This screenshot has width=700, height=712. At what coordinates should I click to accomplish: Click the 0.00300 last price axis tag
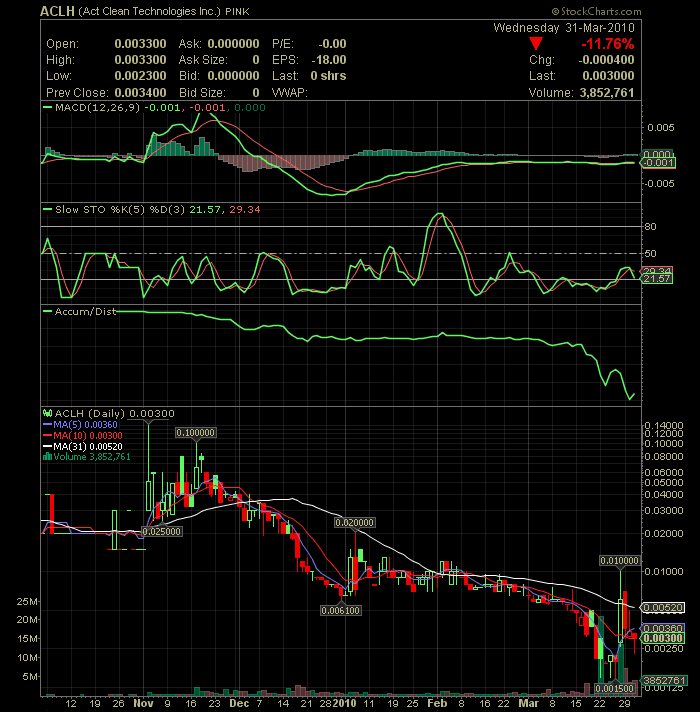[x=663, y=638]
